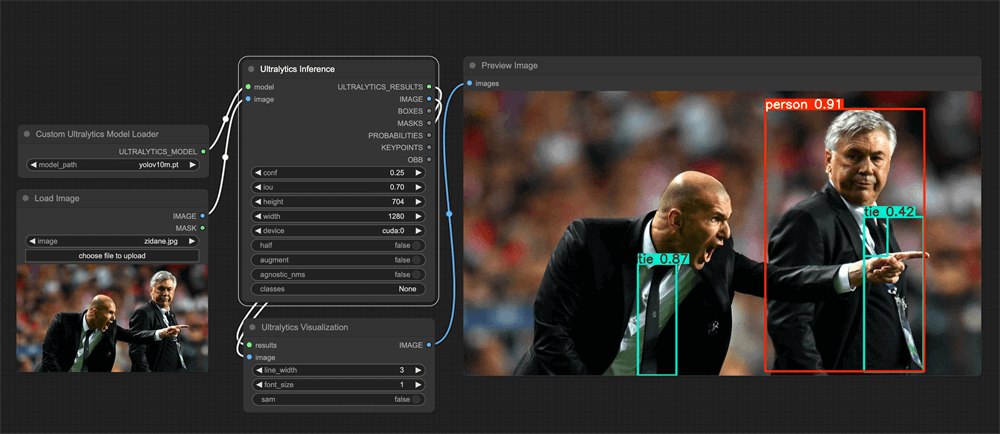
Task: Click the detection result preview image
Action: (x=723, y=233)
